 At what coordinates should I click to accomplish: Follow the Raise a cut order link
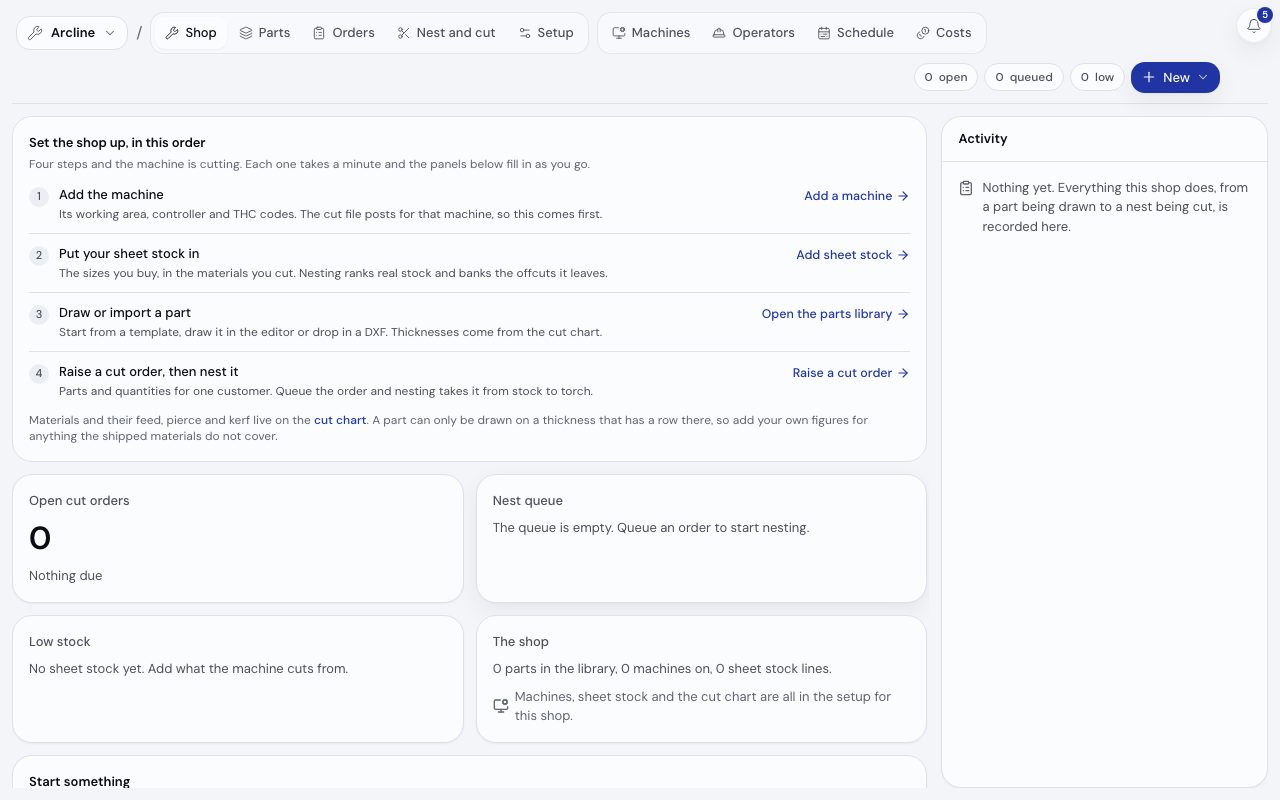[x=850, y=373]
